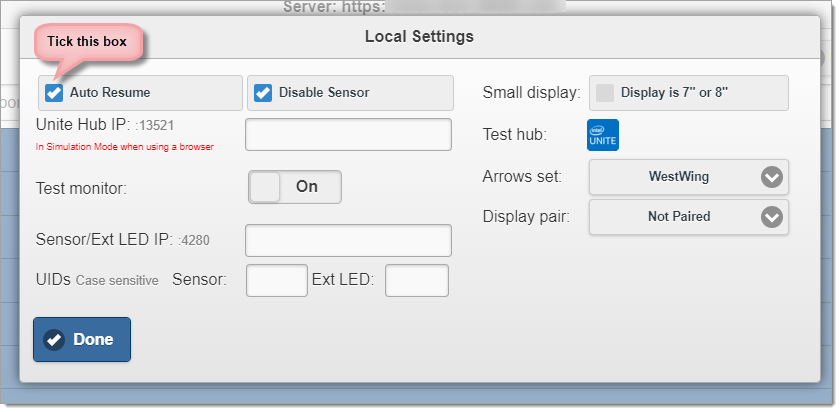Click the Done button
Screen dimensions: 840x412
[82, 340]
